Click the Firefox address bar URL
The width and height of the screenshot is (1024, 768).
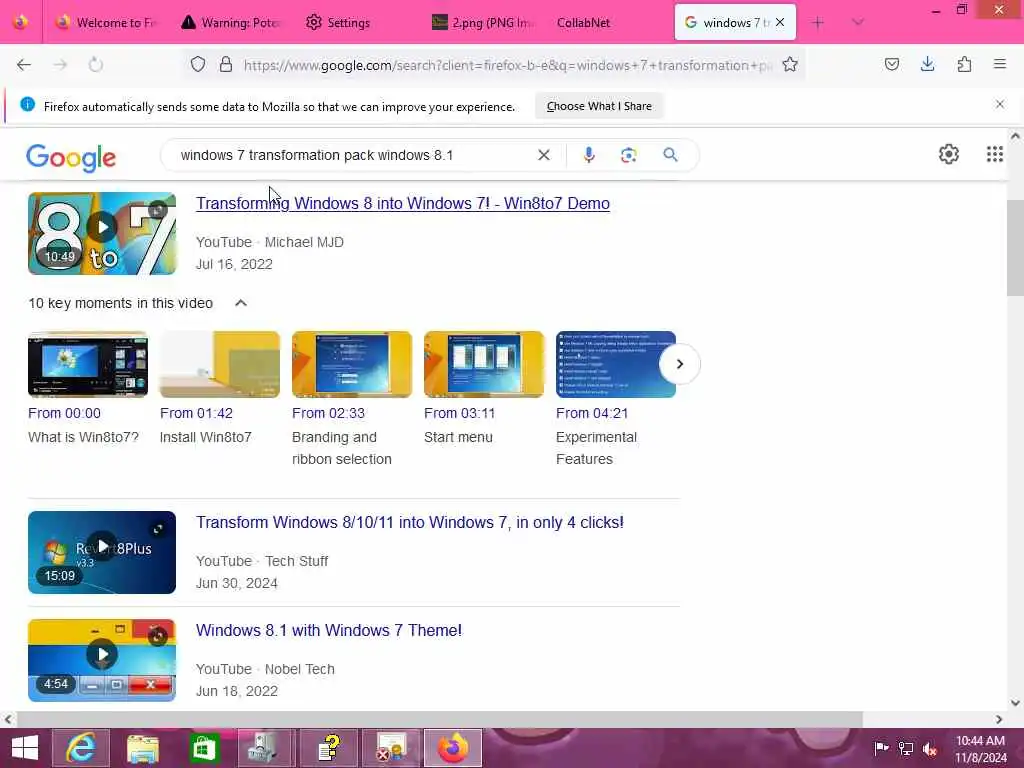pos(508,65)
